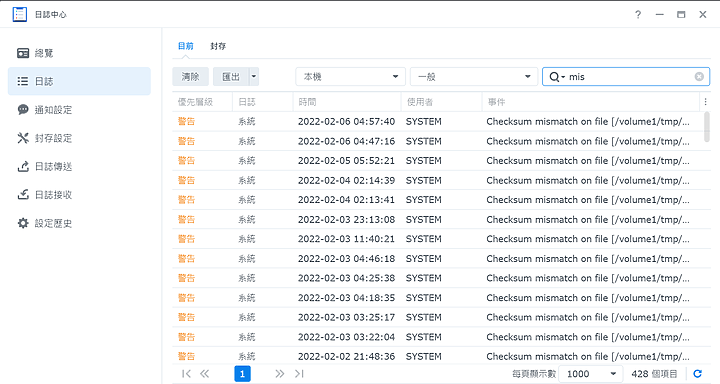Sort by the 時間 column header
The image size is (720, 384).
coord(347,102)
